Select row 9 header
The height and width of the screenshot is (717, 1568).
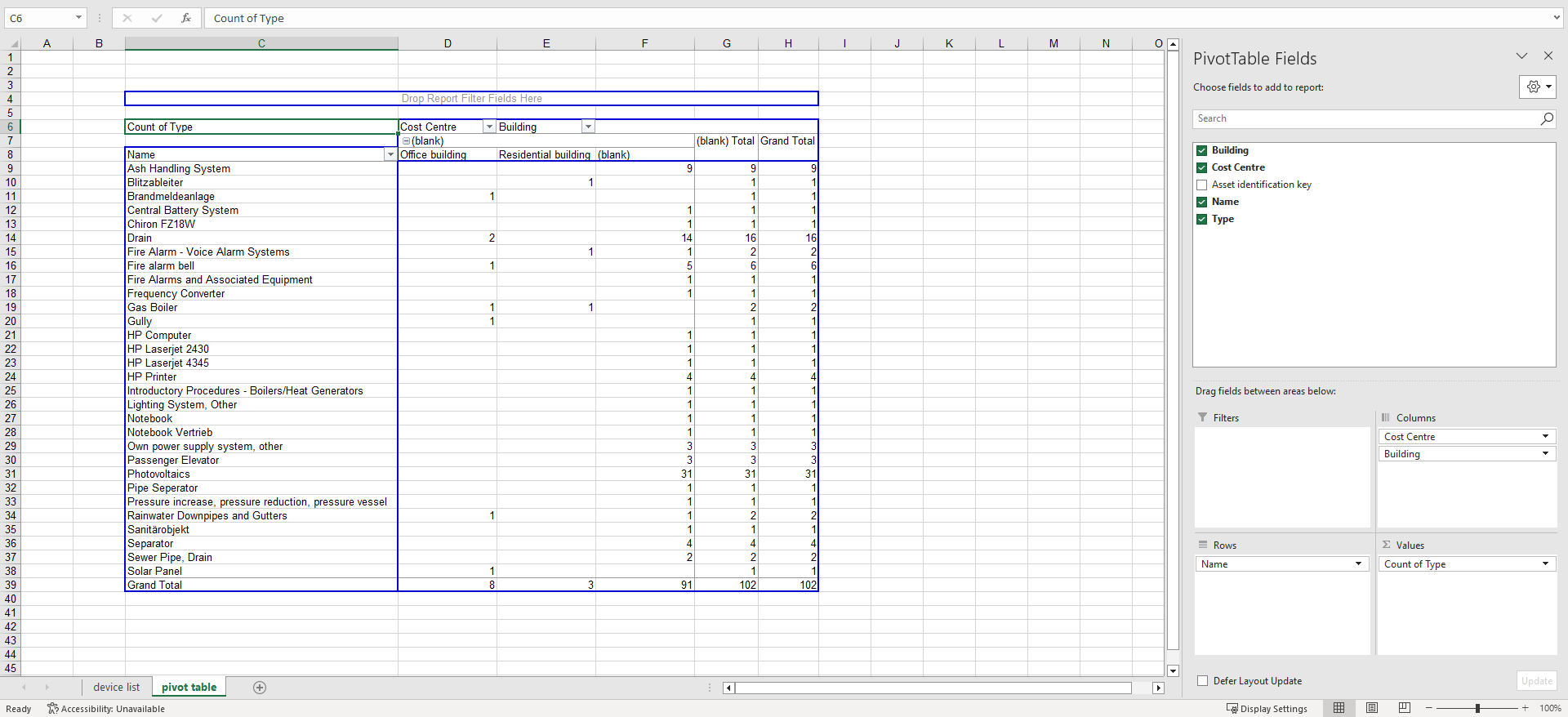(11, 168)
